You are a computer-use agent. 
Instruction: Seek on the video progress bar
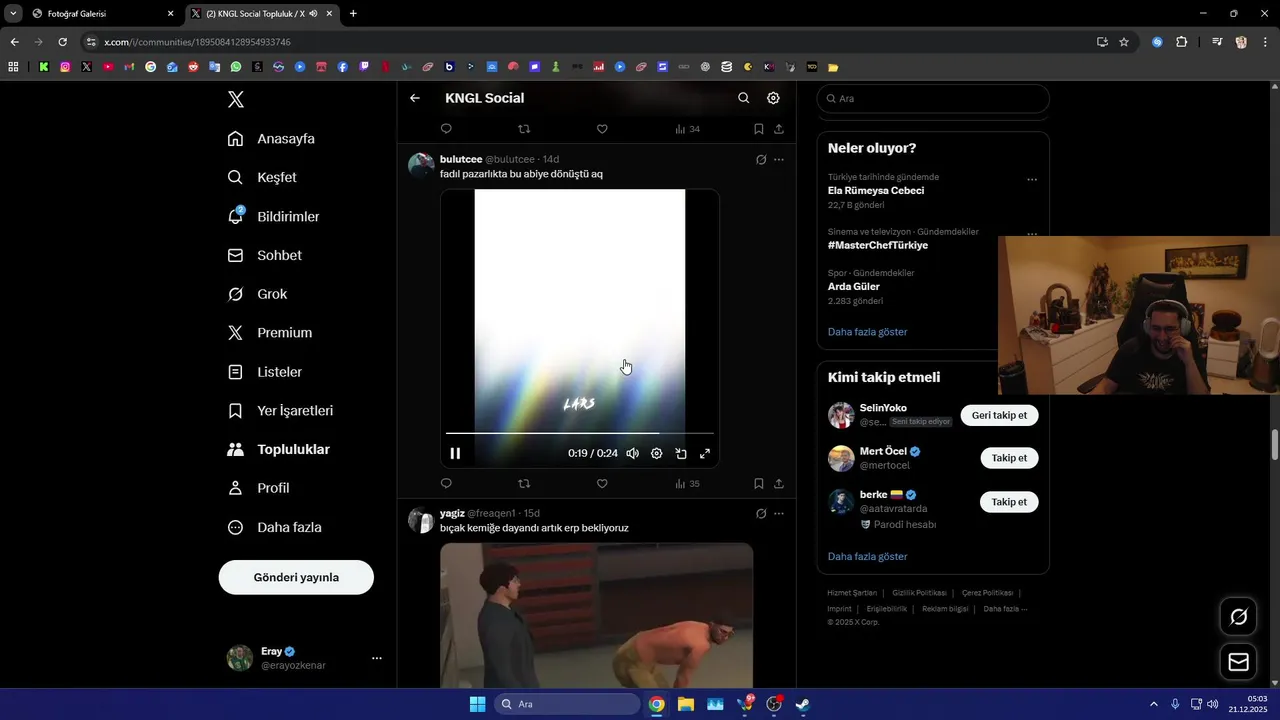pyautogui.click(x=580, y=433)
